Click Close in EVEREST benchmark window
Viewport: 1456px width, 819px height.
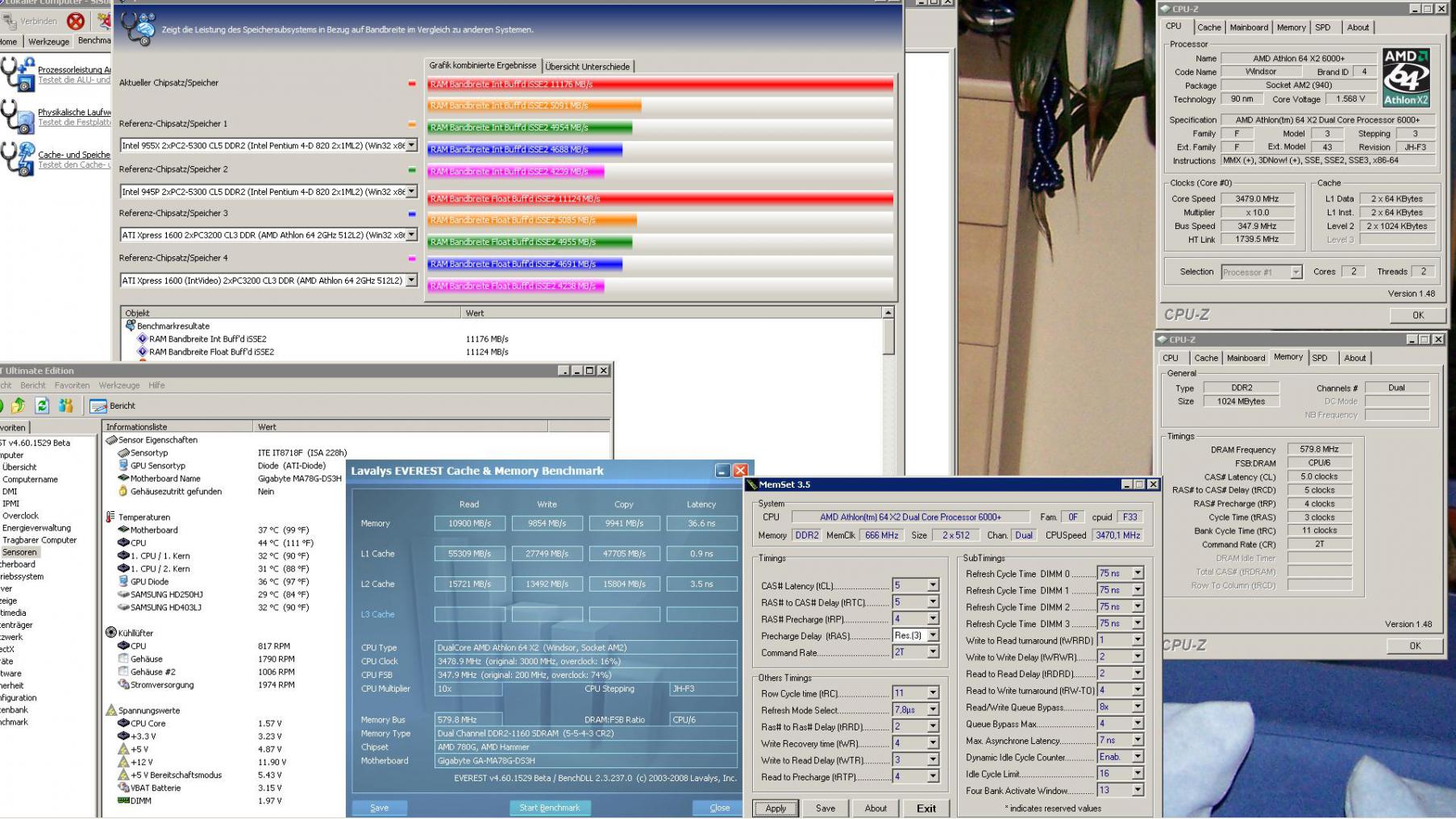tap(719, 808)
